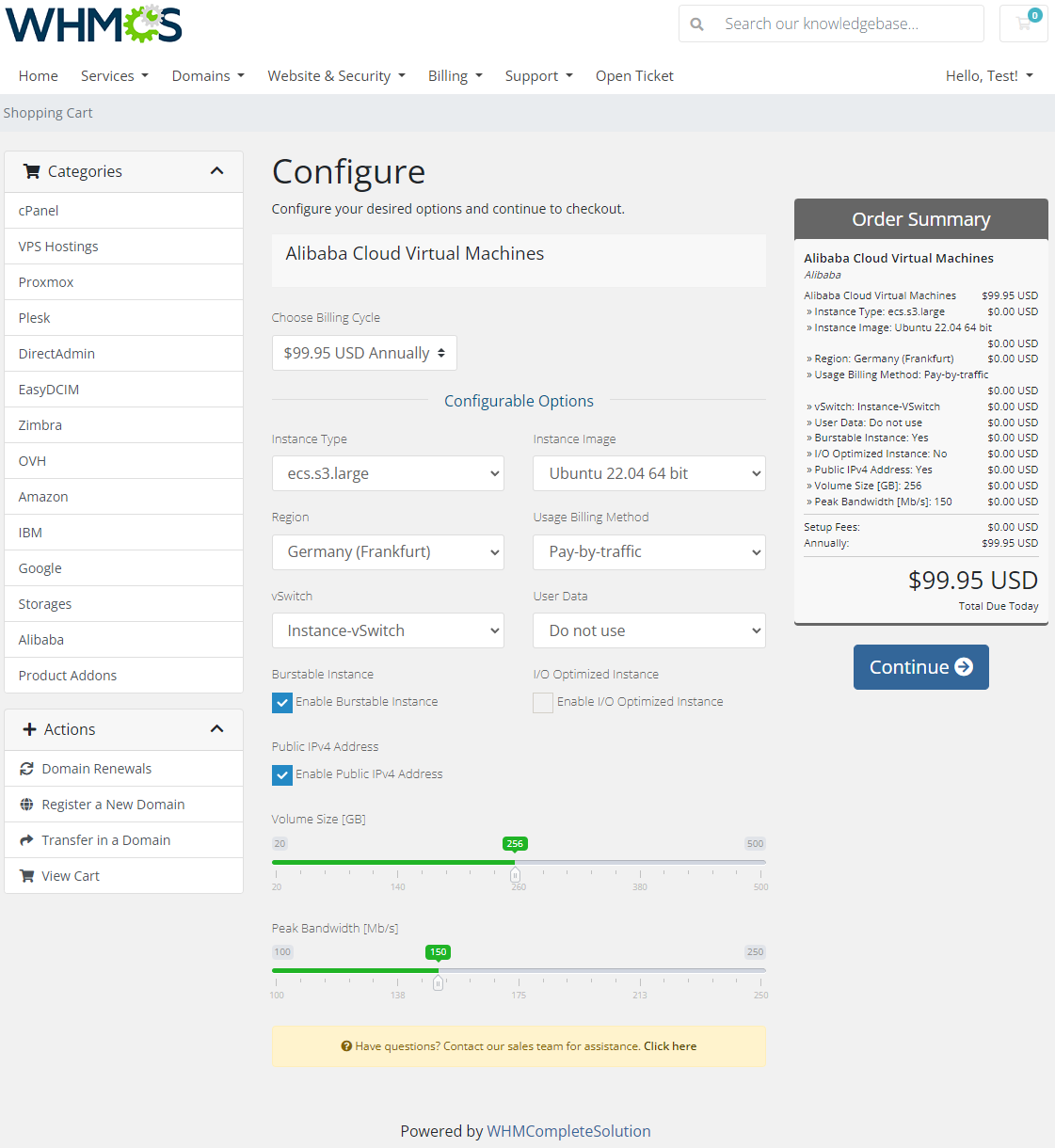1055x1148 pixels.
Task: Select the VPS Hostings category
Action: tap(124, 247)
